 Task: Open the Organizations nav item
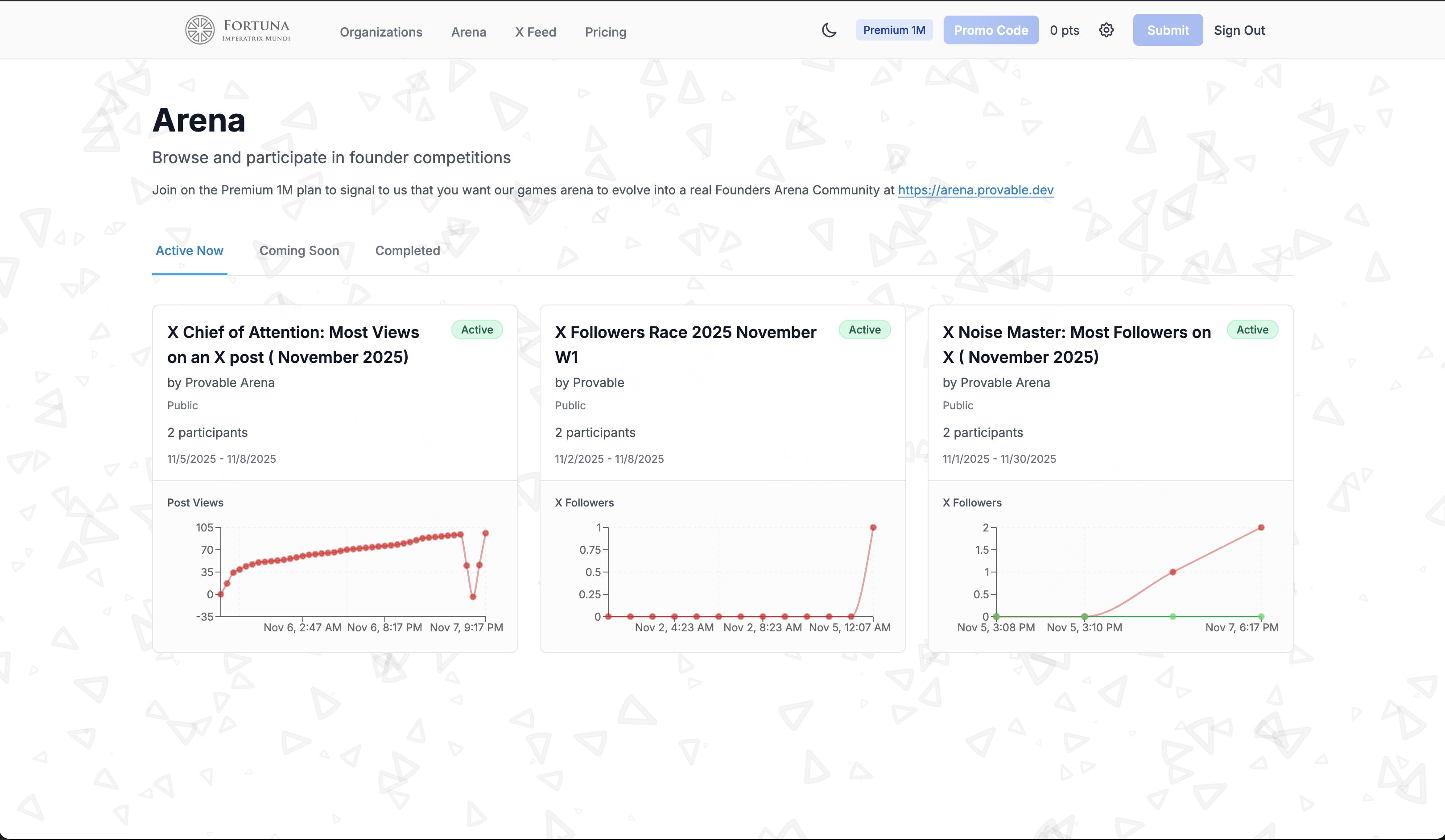pyautogui.click(x=381, y=32)
